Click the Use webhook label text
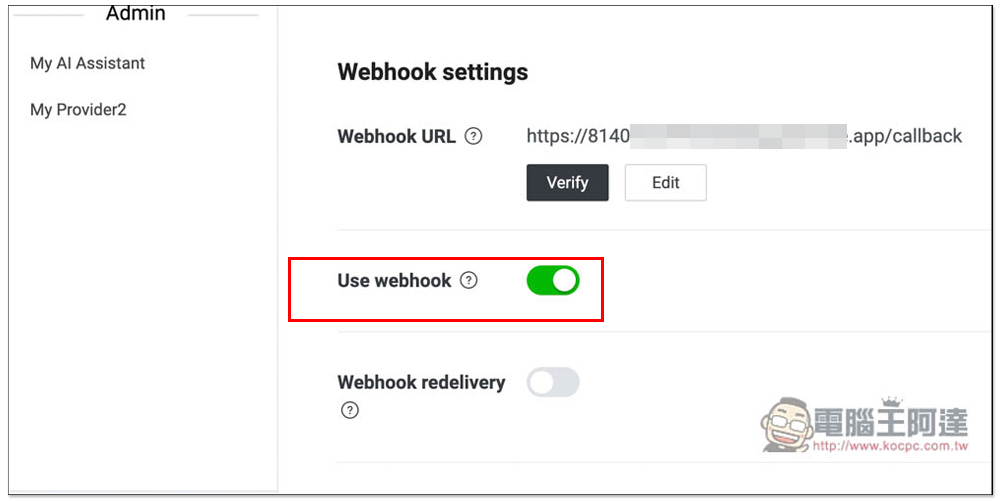The width and height of the screenshot is (1000, 501). pyautogui.click(x=394, y=281)
